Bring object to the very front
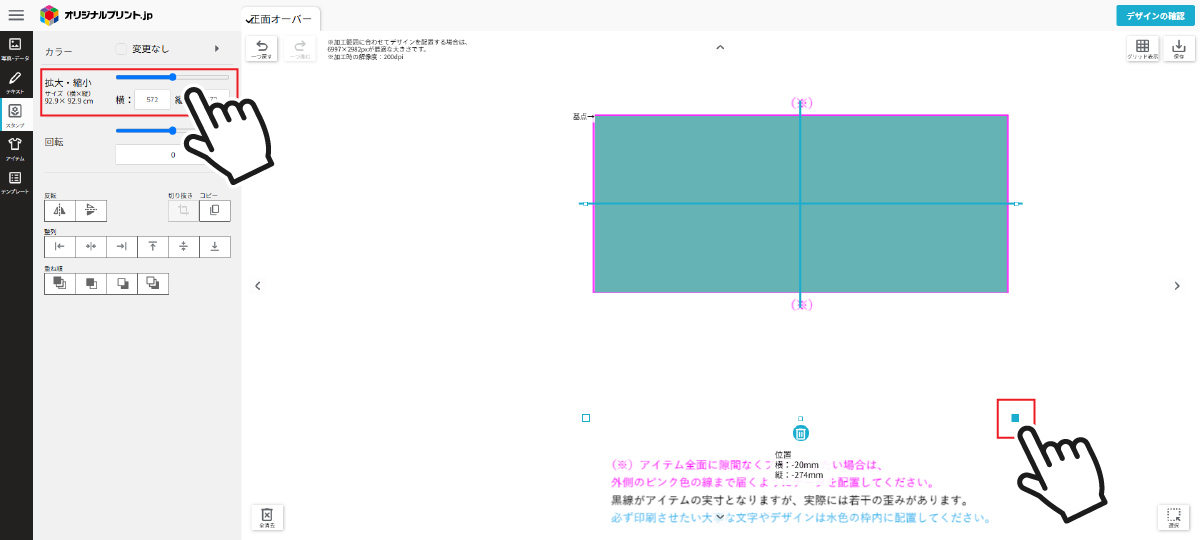 [x=60, y=284]
